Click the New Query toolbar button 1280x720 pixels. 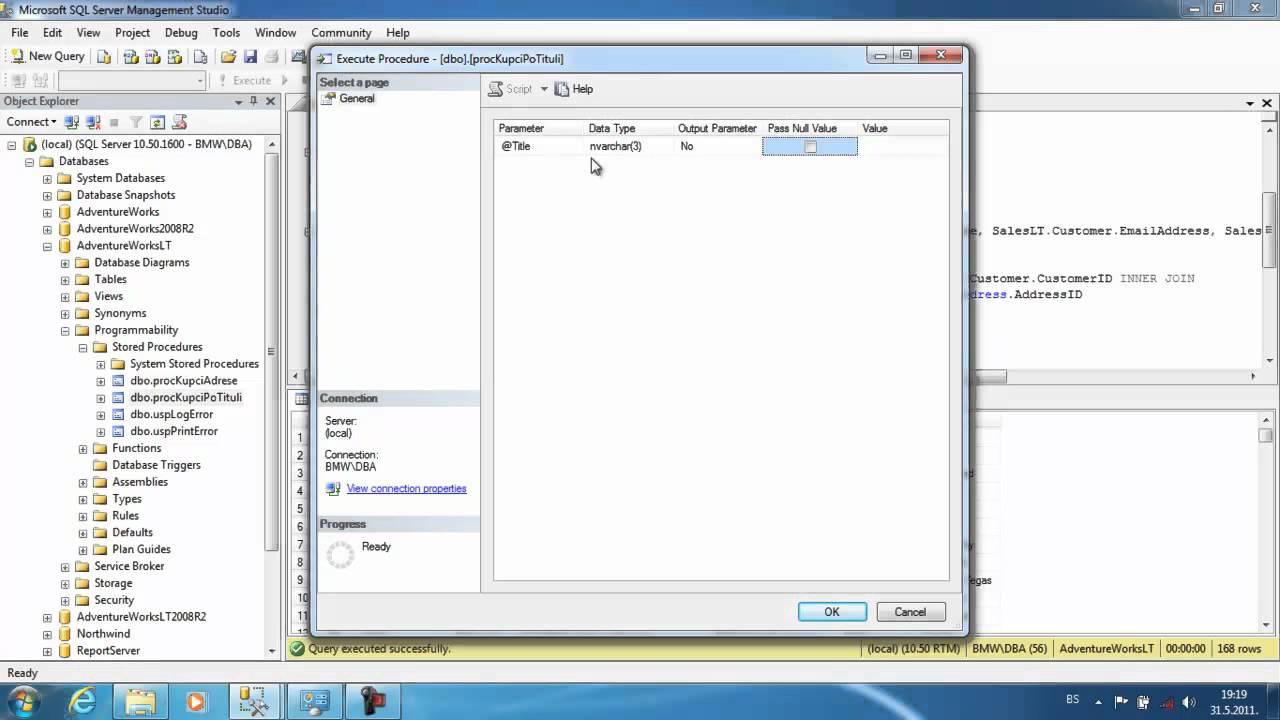47,56
